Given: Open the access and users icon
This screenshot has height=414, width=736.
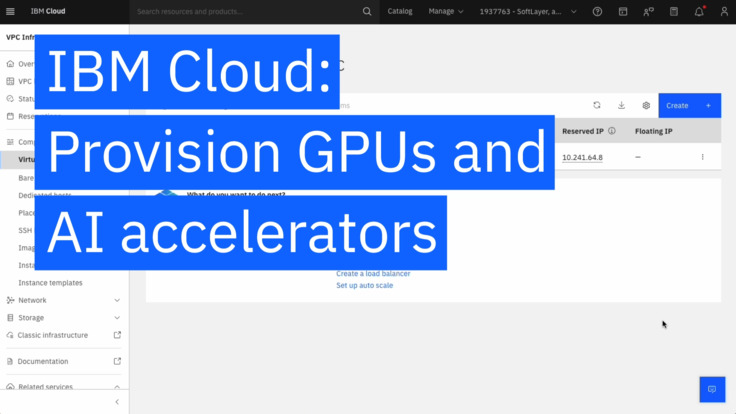Looking at the screenshot, I should tap(648, 11).
